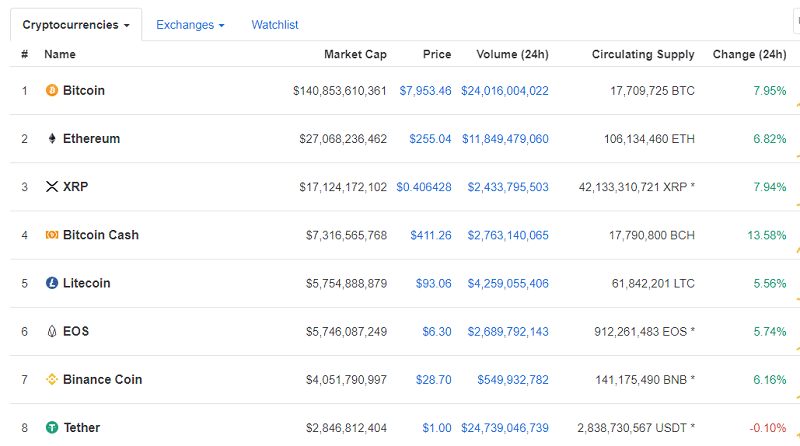Image resolution: width=800 pixels, height=446 pixels.
Task: Click Tether 24h volume $24,739,046,739
Action: coord(505,428)
